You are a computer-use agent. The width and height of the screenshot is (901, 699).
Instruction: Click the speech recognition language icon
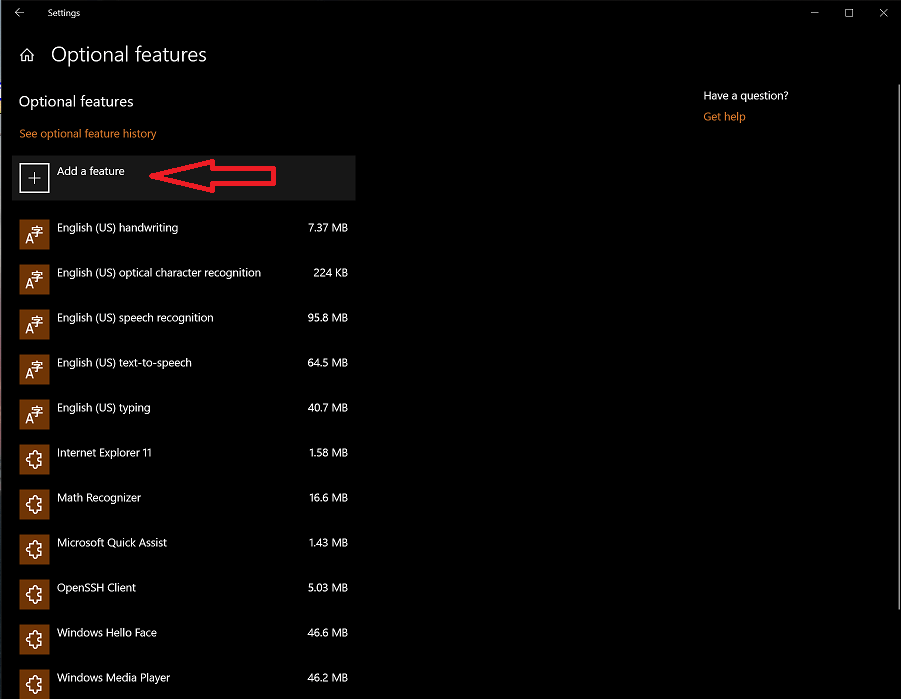click(34, 324)
